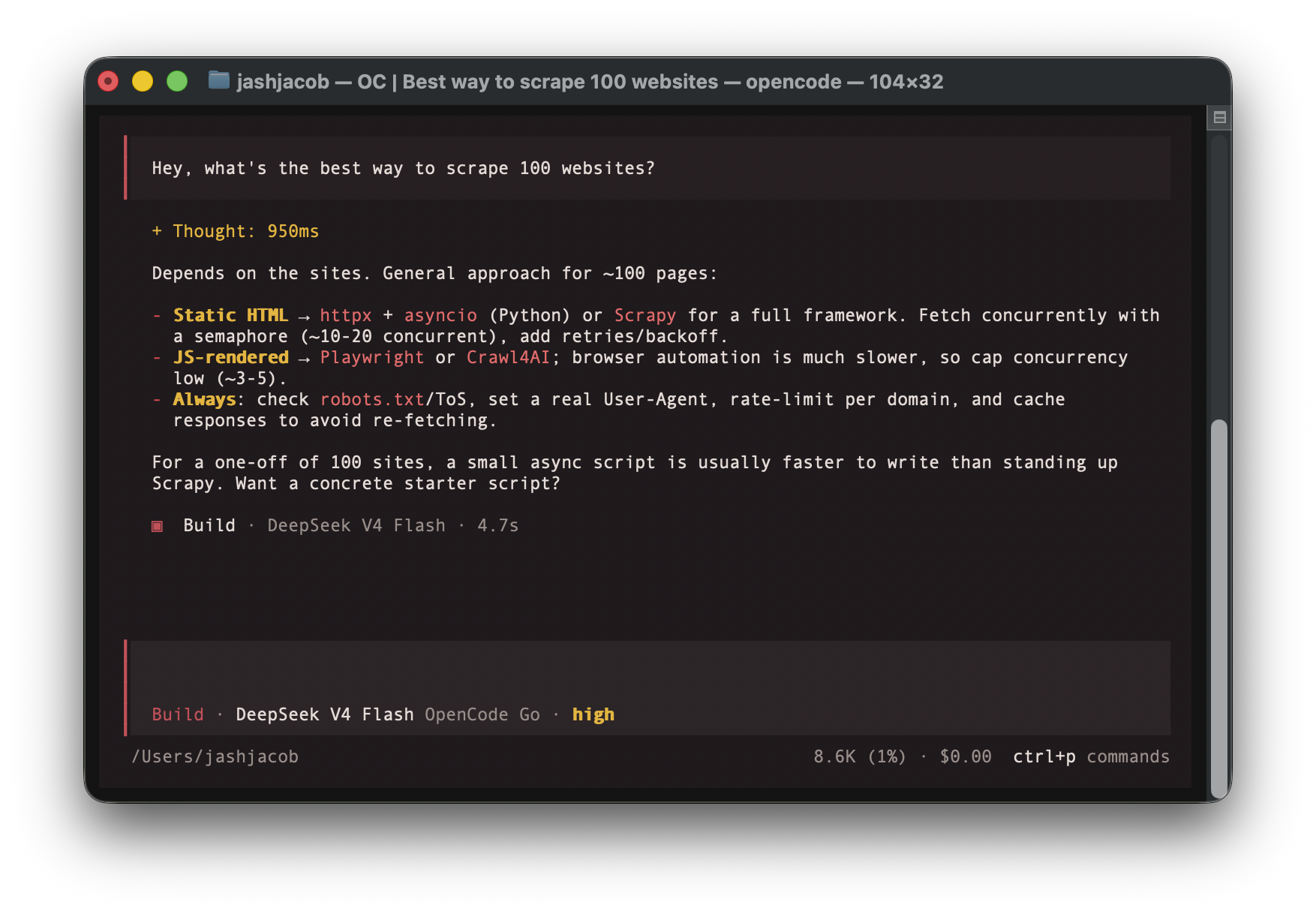Click the Always bold heading
1316x914 pixels.
pos(204,399)
